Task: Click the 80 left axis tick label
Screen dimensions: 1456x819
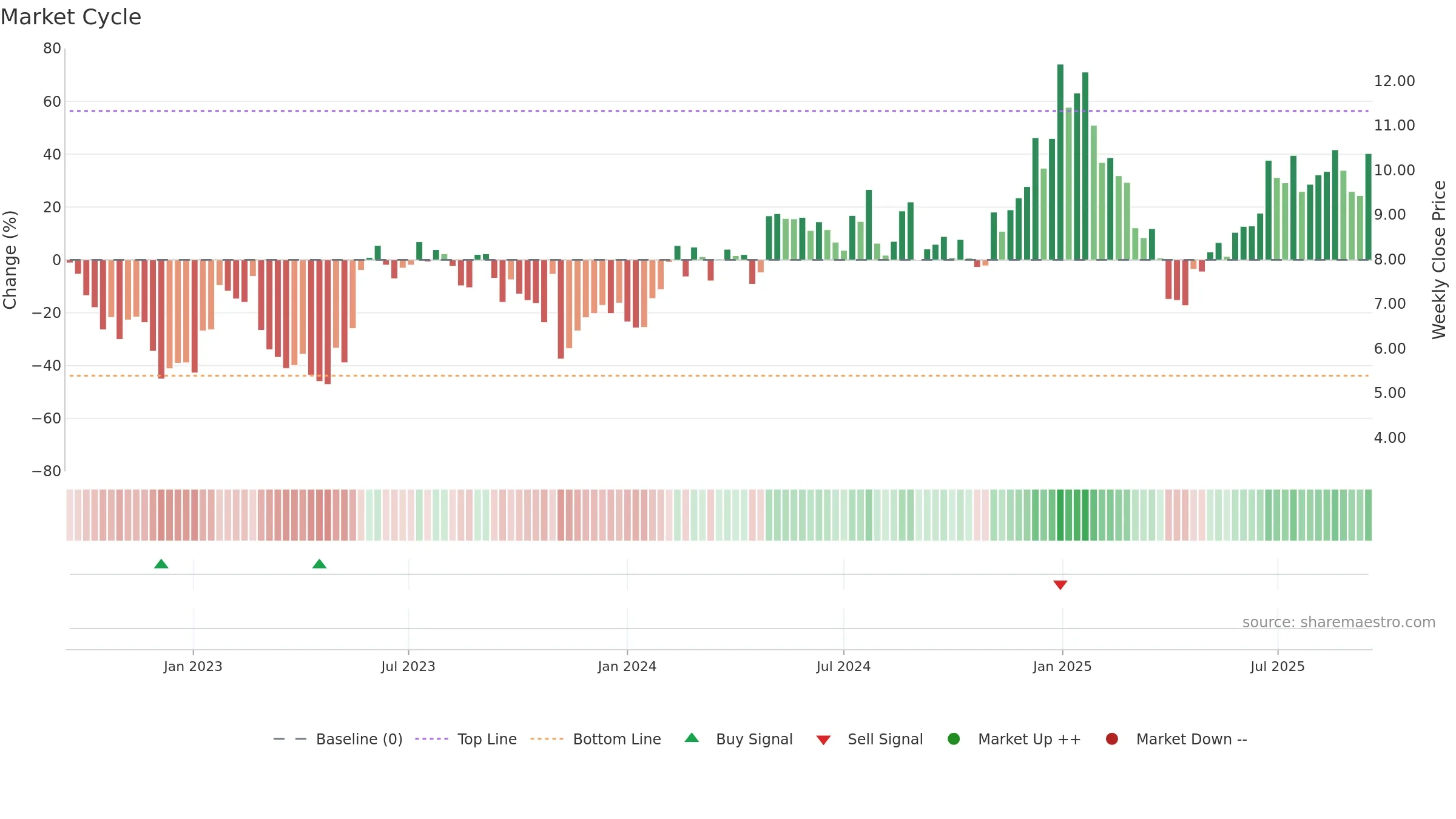Action: 52,49
